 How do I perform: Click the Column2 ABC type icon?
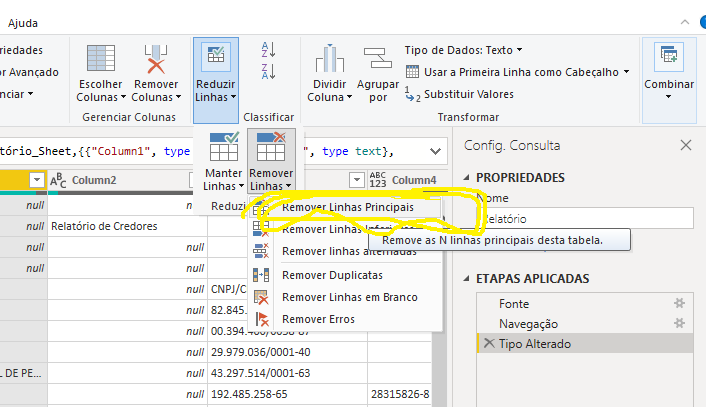58,180
